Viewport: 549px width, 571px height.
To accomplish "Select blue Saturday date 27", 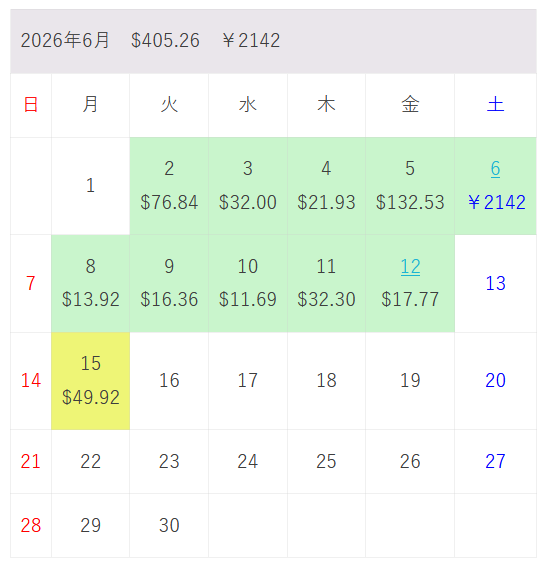I will (x=495, y=461).
